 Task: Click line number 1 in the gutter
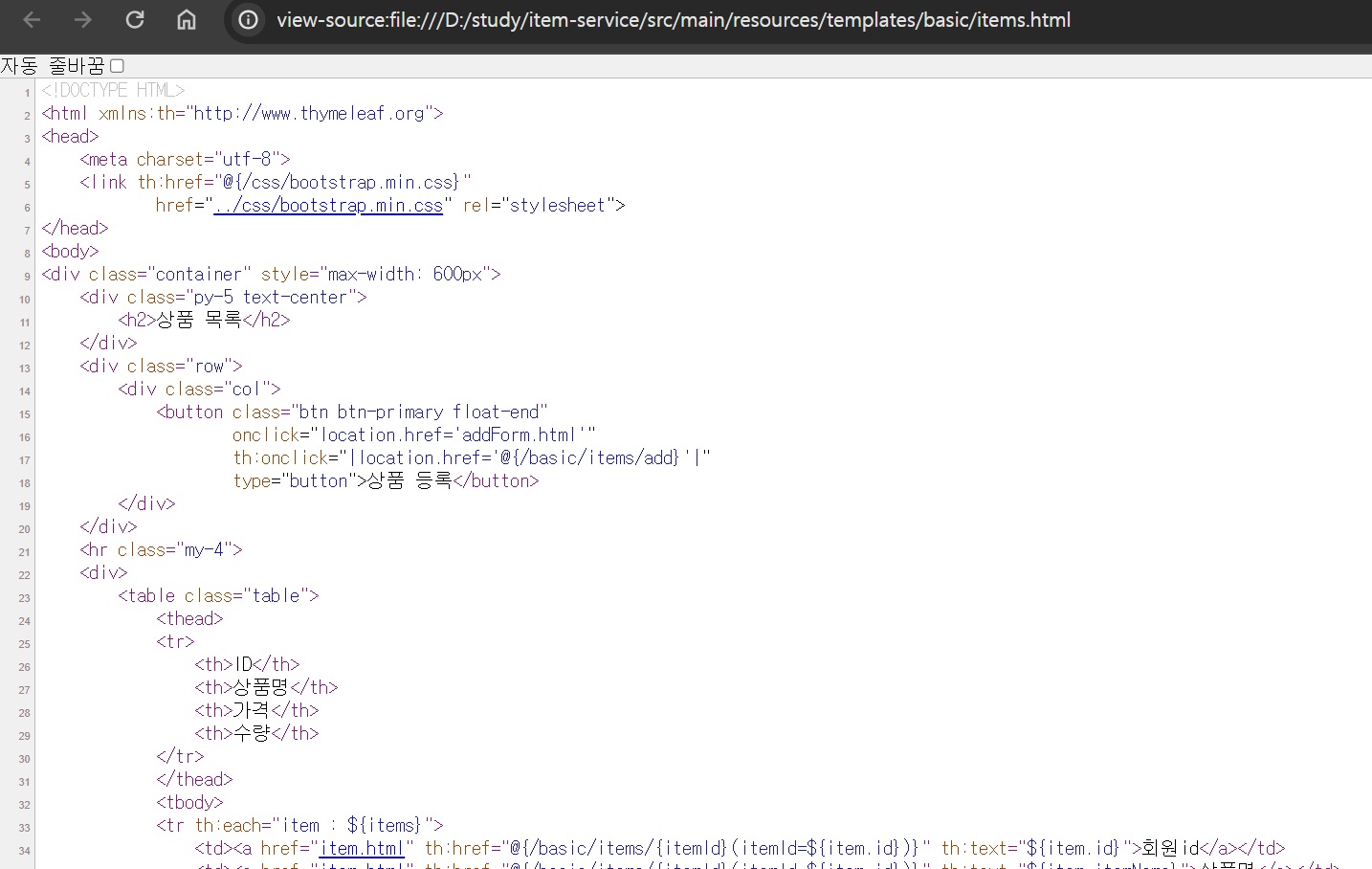[27, 93]
